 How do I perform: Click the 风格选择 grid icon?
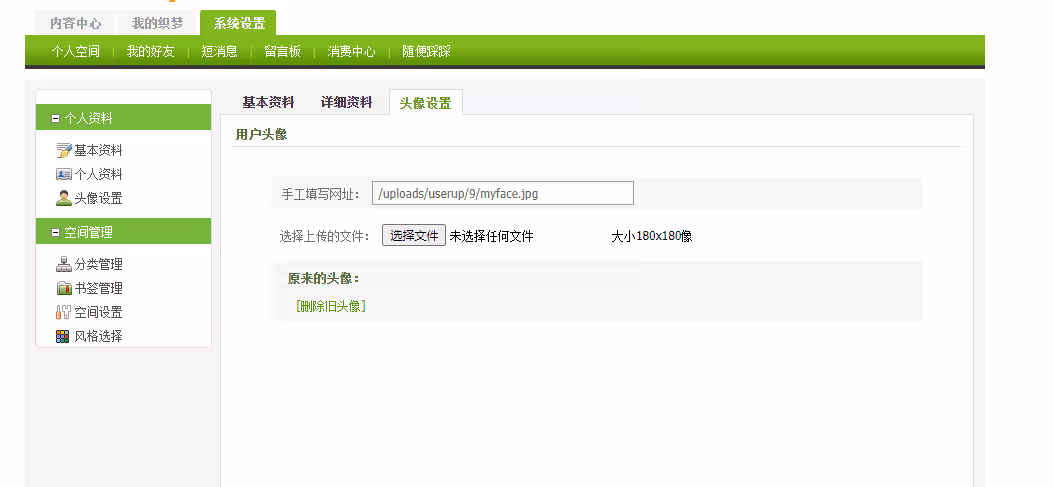pyautogui.click(x=64, y=336)
